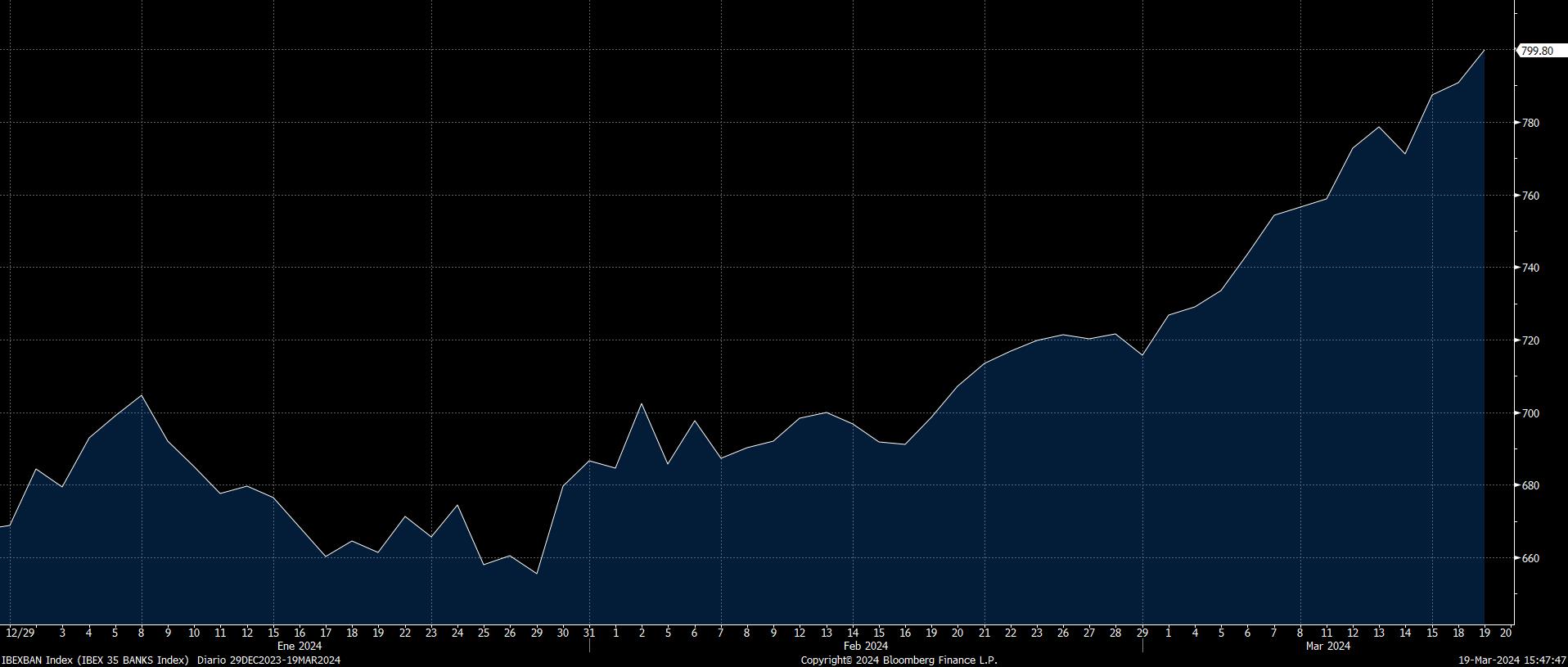Select the "IBEXBAN Index" ticker text
1568x667 pixels.
pos(38,660)
